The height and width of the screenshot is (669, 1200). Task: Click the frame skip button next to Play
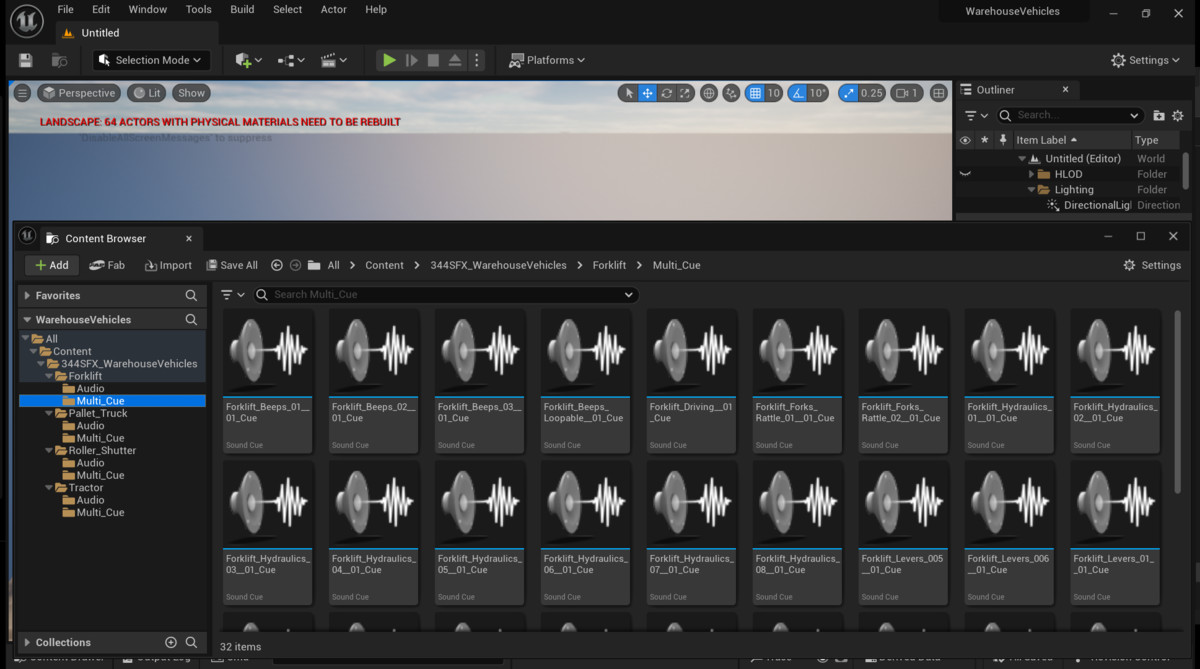click(411, 60)
